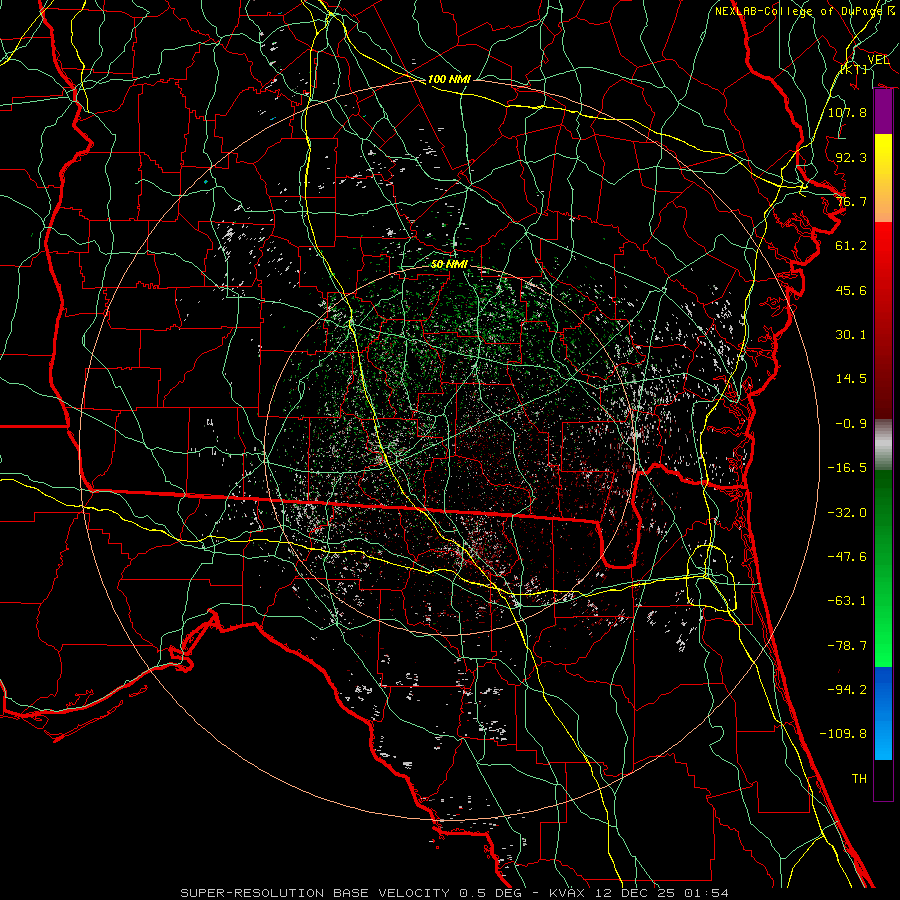Image resolution: width=900 pixels, height=900 pixels.
Task: Click the -63.1 legend value
Action: click(x=847, y=601)
